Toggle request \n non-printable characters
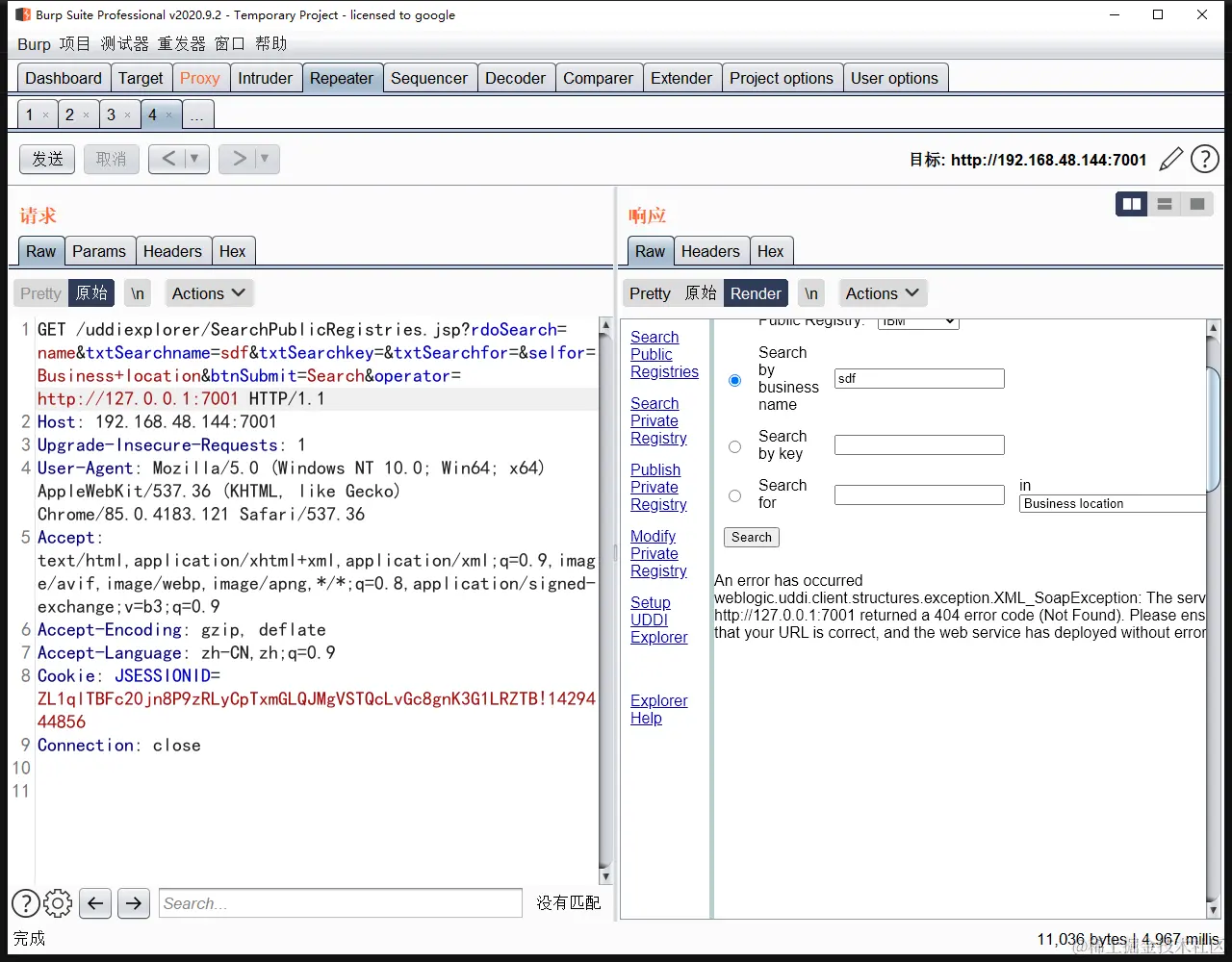Viewport: 1232px width, 962px height. point(138,293)
